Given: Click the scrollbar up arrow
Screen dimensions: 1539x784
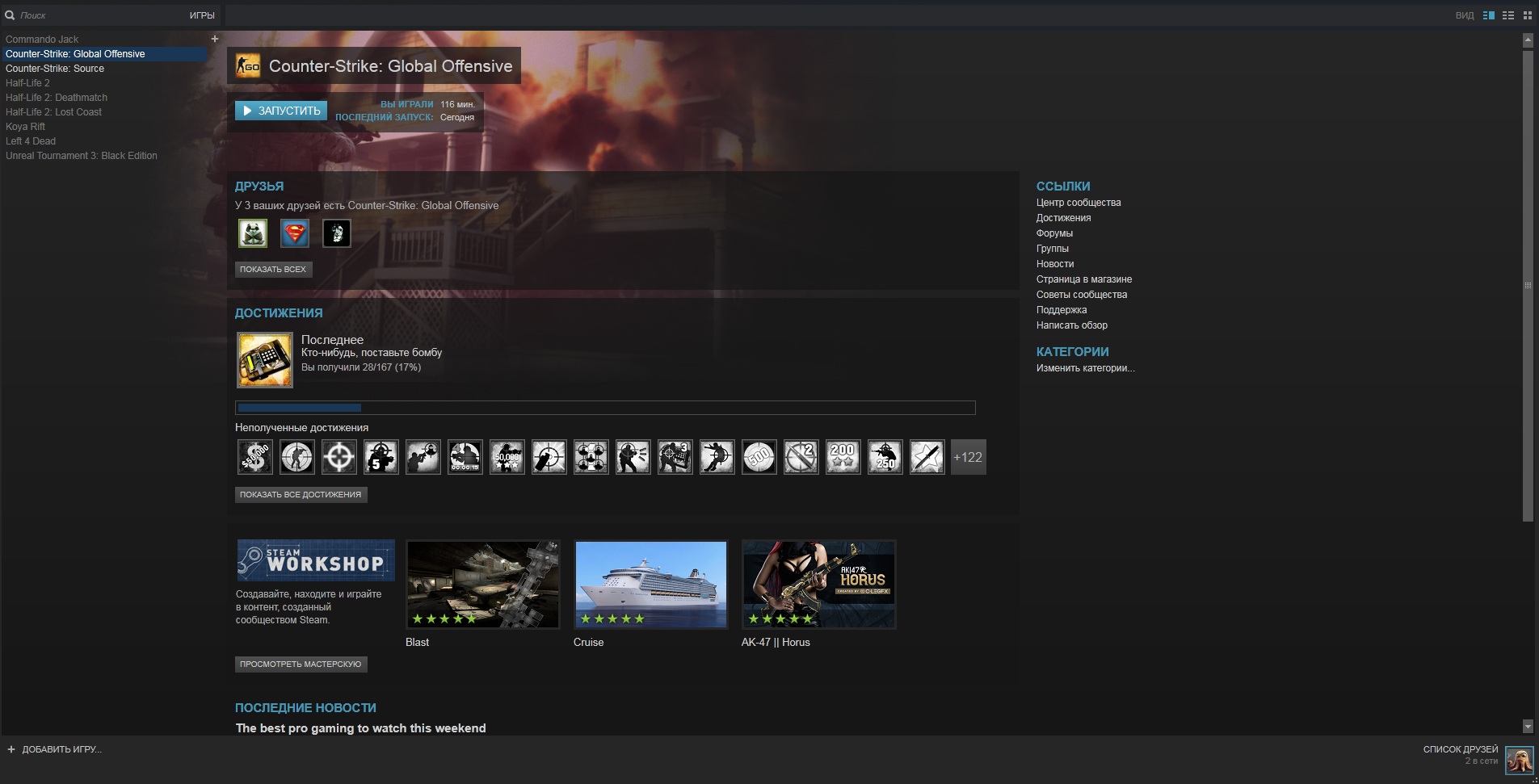Looking at the screenshot, I should (1528, 40).
